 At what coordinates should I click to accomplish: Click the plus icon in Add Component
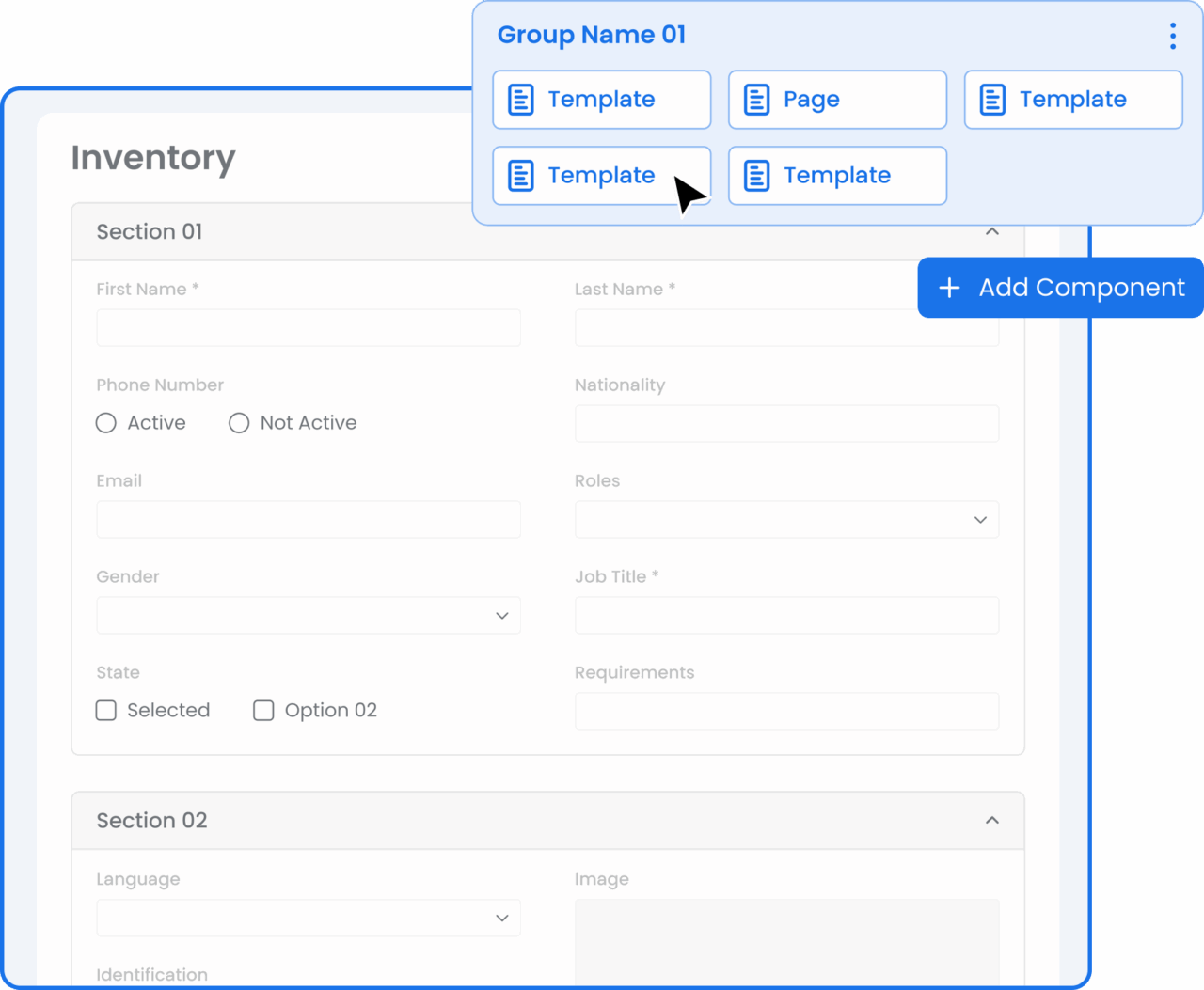tap(949, 288)
